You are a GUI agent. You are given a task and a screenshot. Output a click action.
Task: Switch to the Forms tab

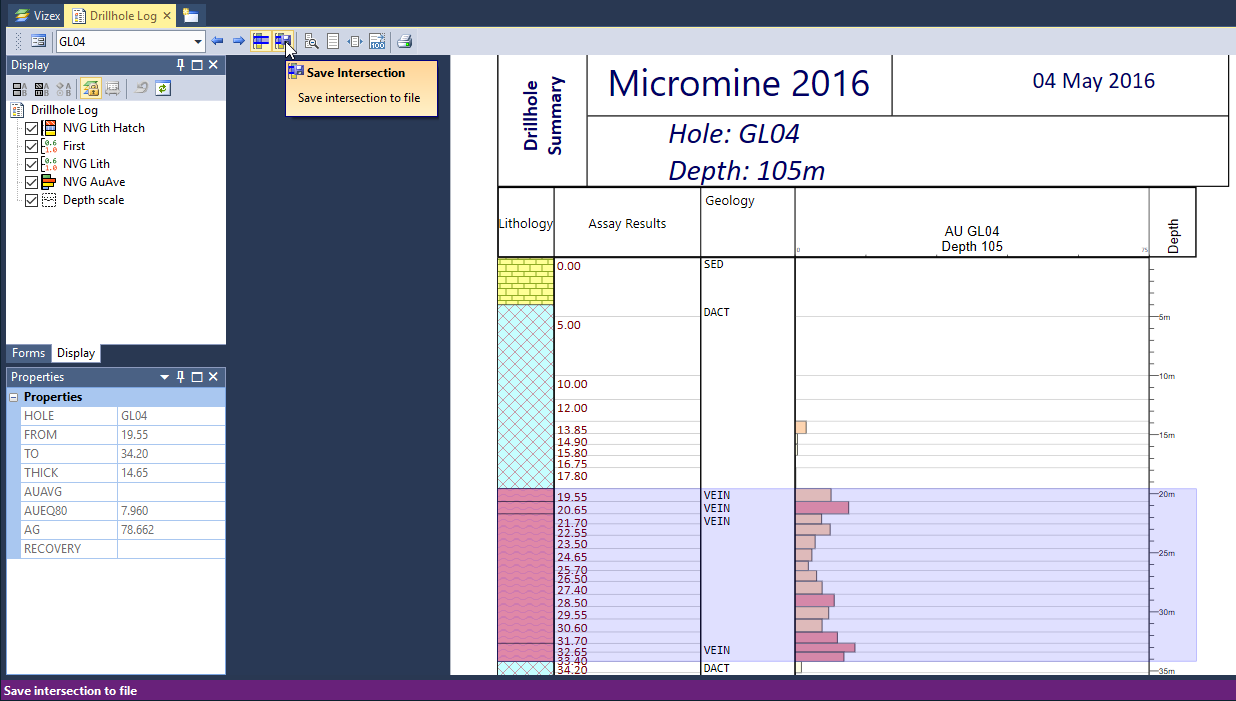28,353
